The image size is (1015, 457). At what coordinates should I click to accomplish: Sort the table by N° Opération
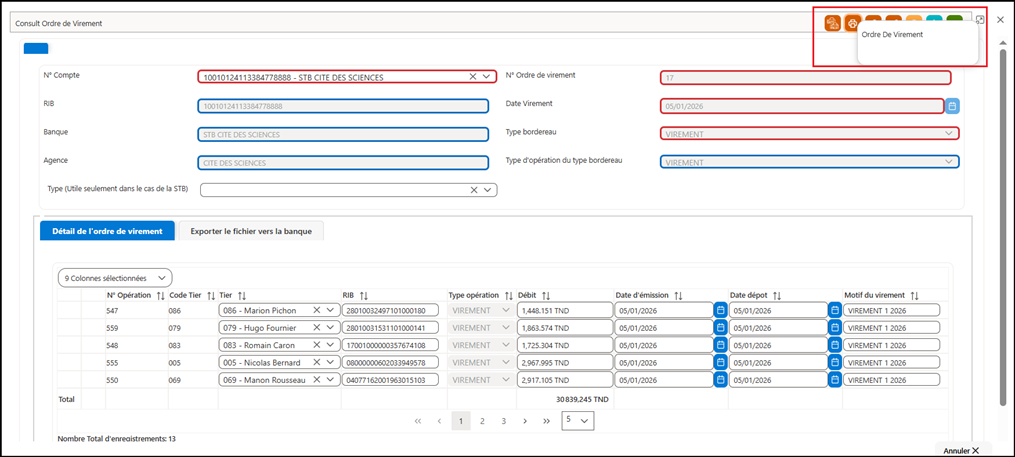pos(161,295)
